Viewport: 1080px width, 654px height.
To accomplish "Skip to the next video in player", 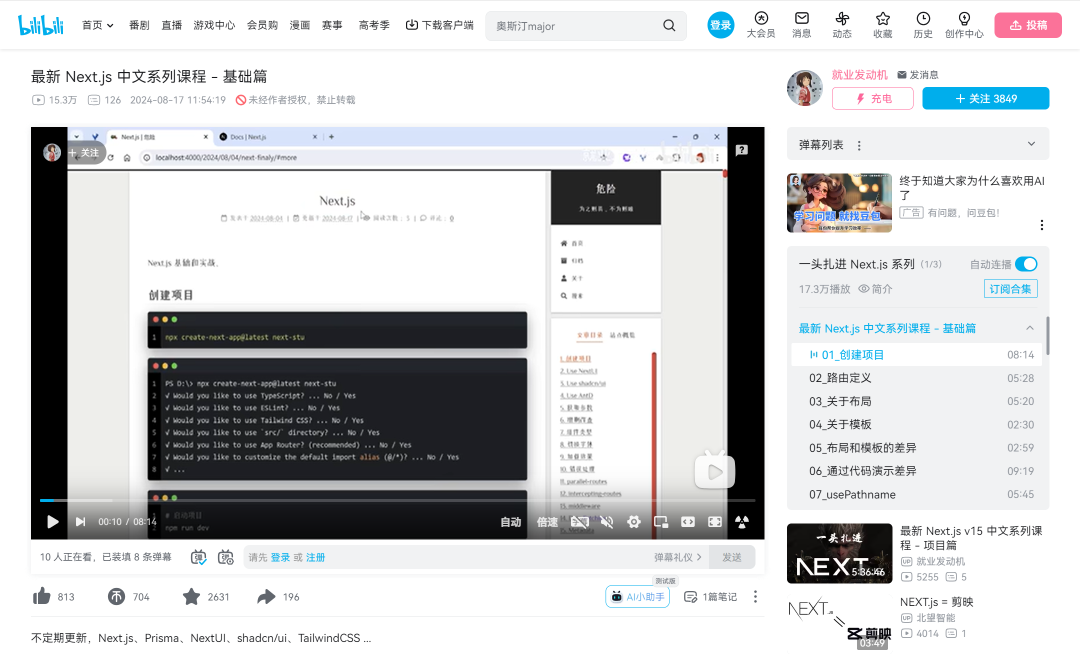I will coord(81,522).
